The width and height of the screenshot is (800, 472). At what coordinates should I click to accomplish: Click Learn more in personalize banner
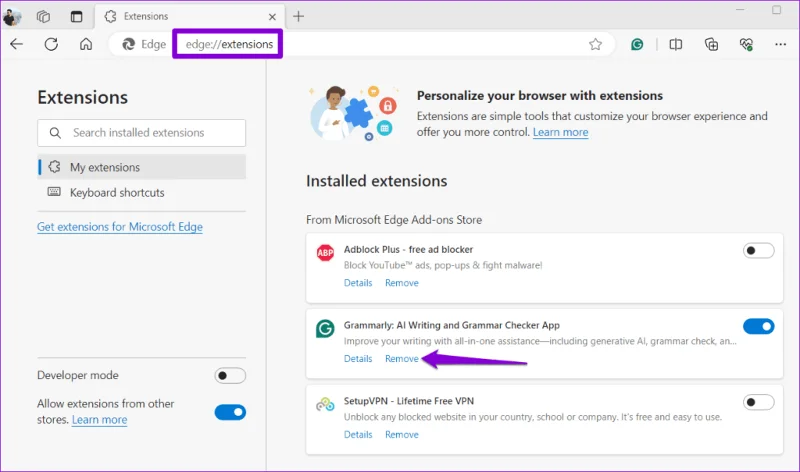pyautogui.click(x=560, y=132)
